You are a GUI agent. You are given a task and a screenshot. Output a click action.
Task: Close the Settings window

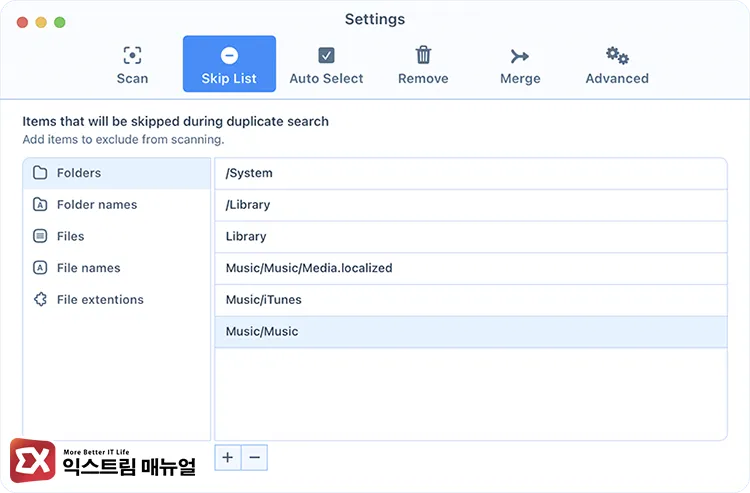click(x=22, y=22)
